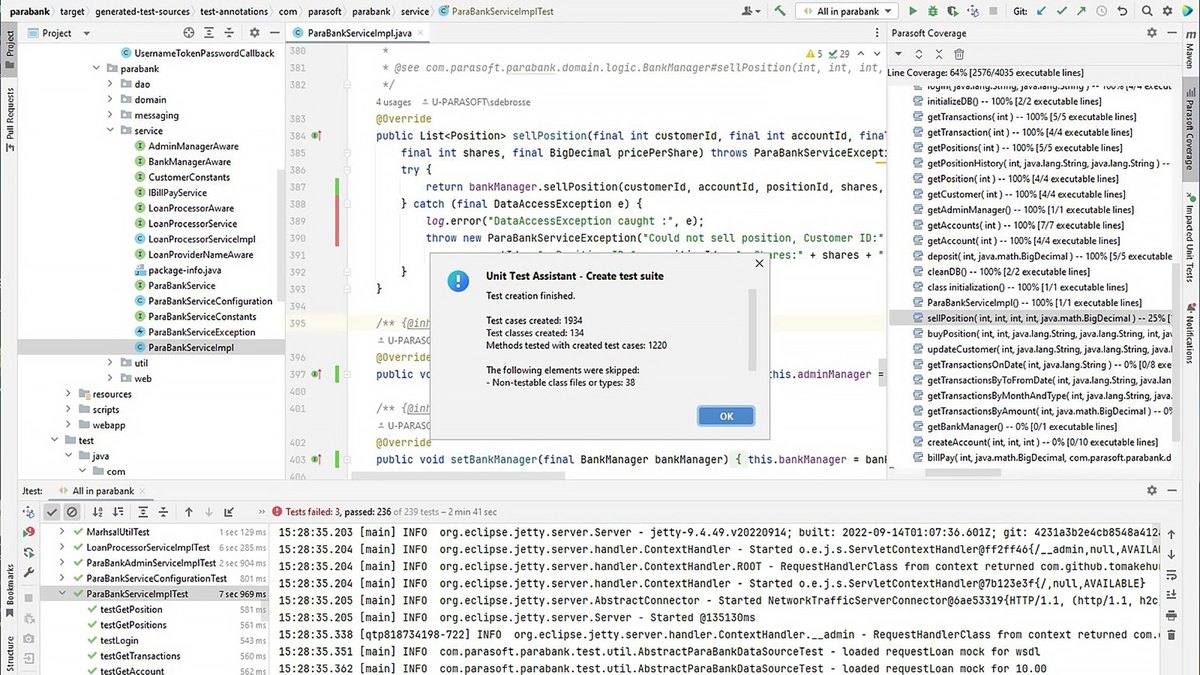Rerun failed tests in Jtest panel
Image resolution: width=1200 pixels, height=675 pixels.
(29, 531)
